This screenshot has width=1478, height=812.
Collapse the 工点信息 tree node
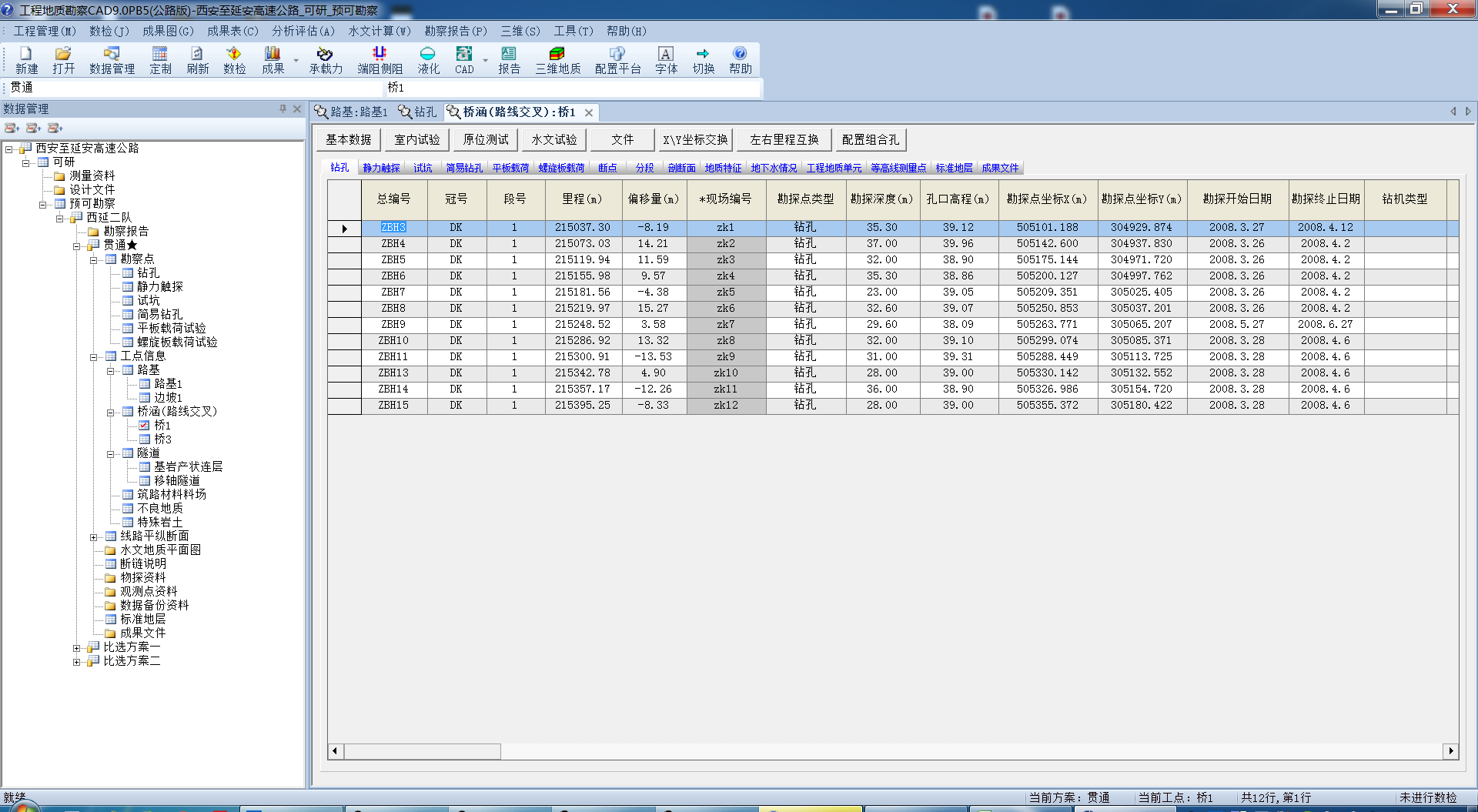pyautogui.click(x=94, y=356)
